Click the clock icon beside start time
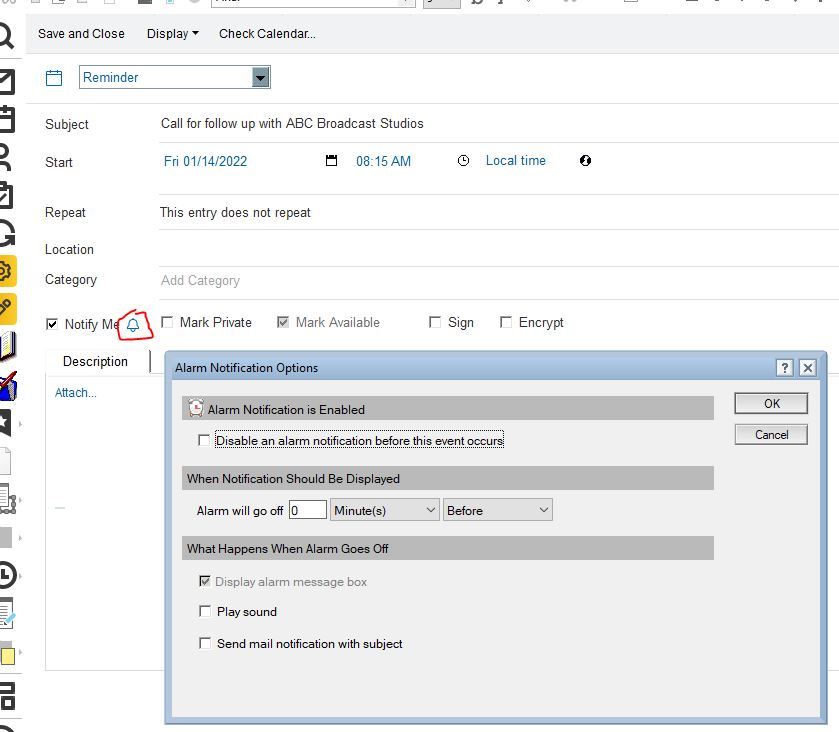839x732 pixels. point(463,161)
